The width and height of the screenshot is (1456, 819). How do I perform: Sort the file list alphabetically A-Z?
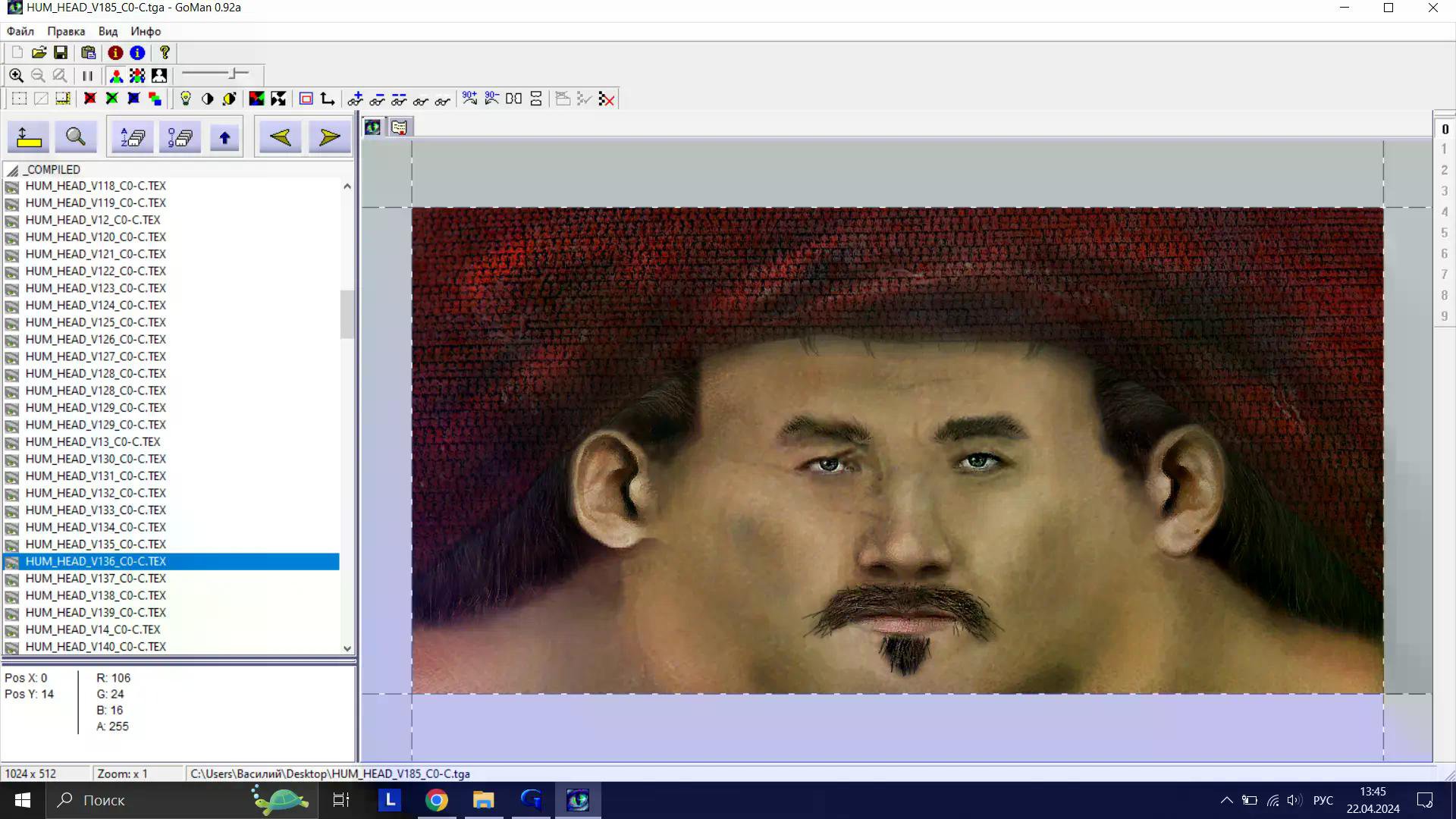pos(133,137)
